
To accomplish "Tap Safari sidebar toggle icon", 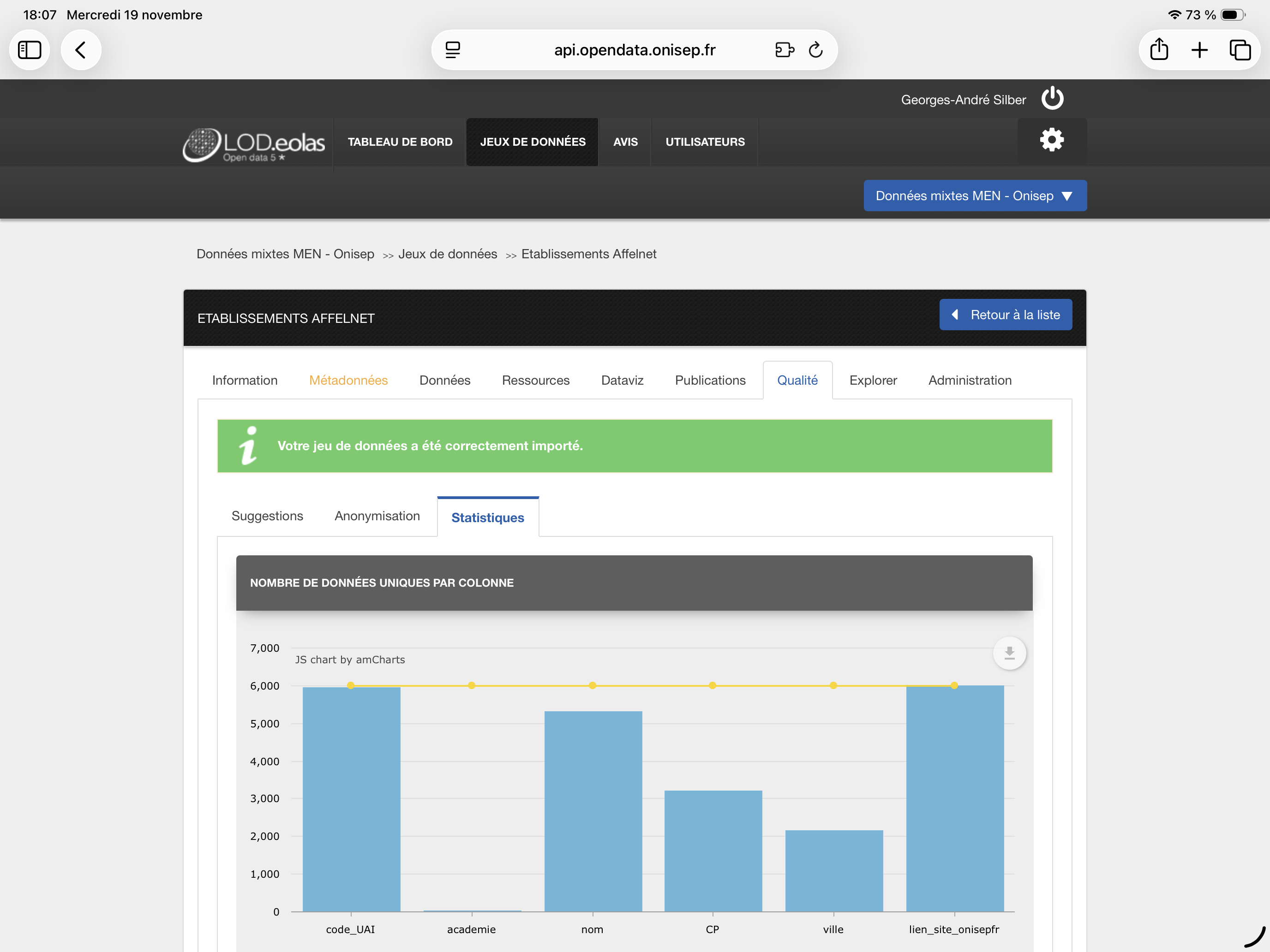I will click(x=30, y=50).
